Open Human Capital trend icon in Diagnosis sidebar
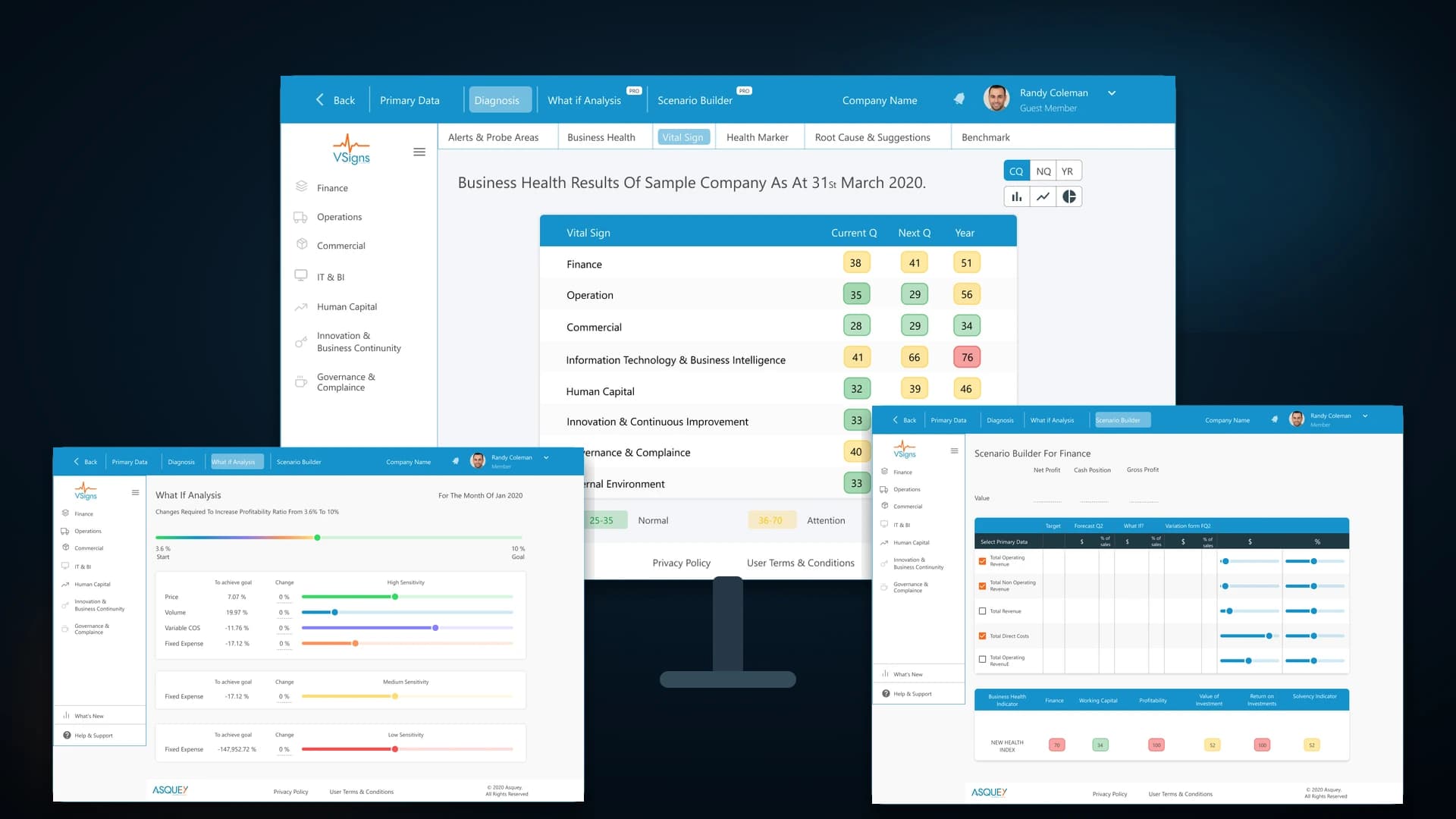 301,307
